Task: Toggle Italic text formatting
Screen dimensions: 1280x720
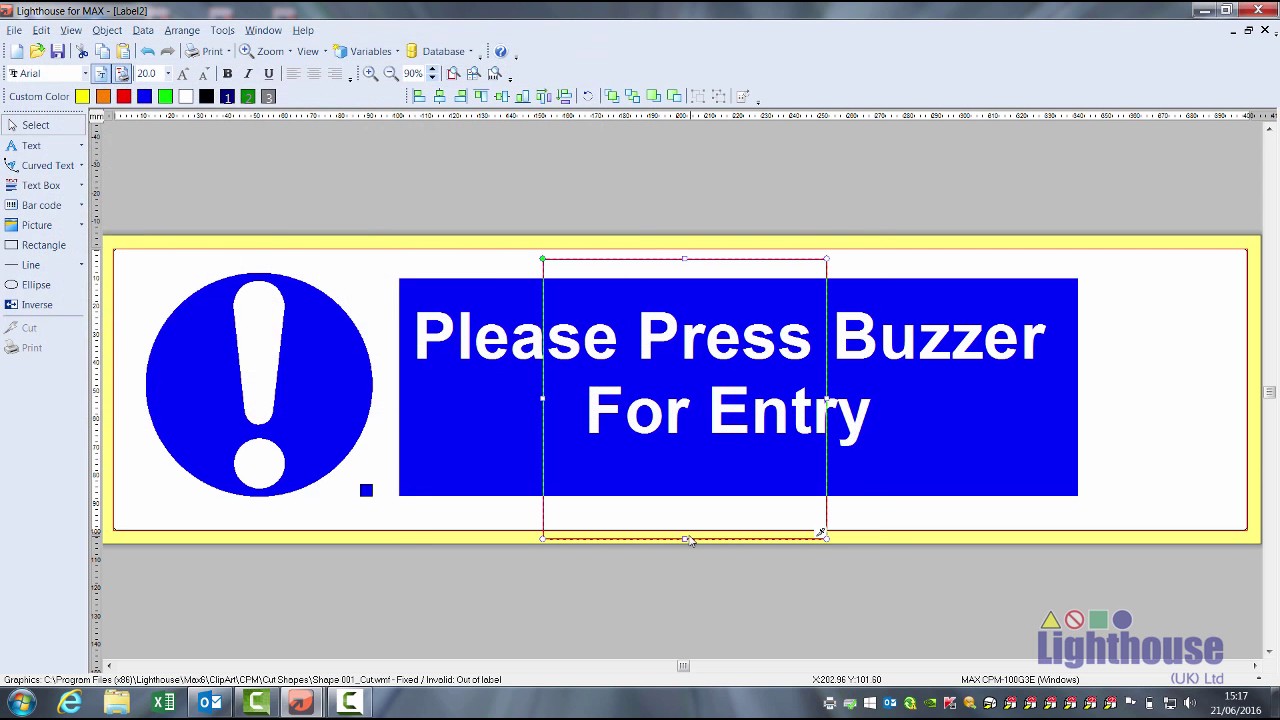Action: (248, 74)
